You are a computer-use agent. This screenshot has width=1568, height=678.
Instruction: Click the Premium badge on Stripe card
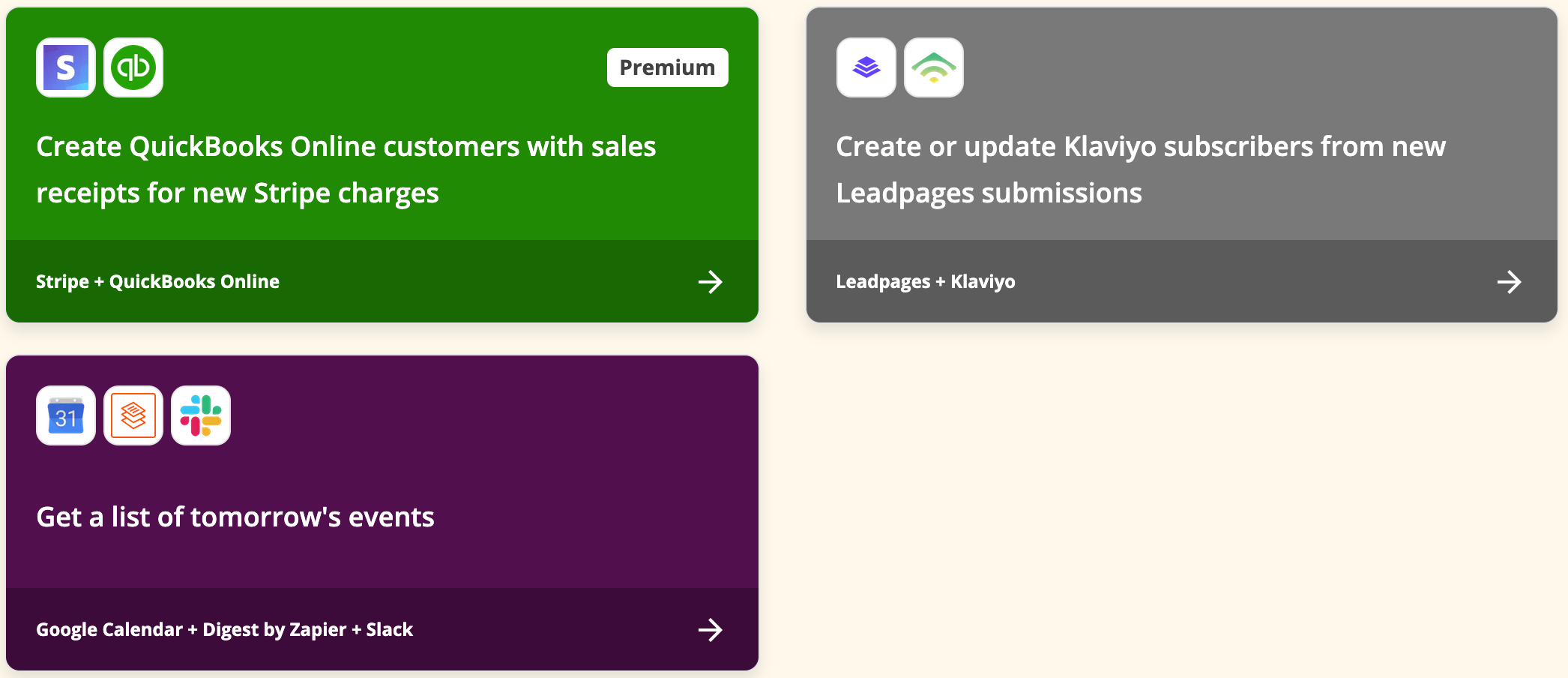(x=667, y=67)
